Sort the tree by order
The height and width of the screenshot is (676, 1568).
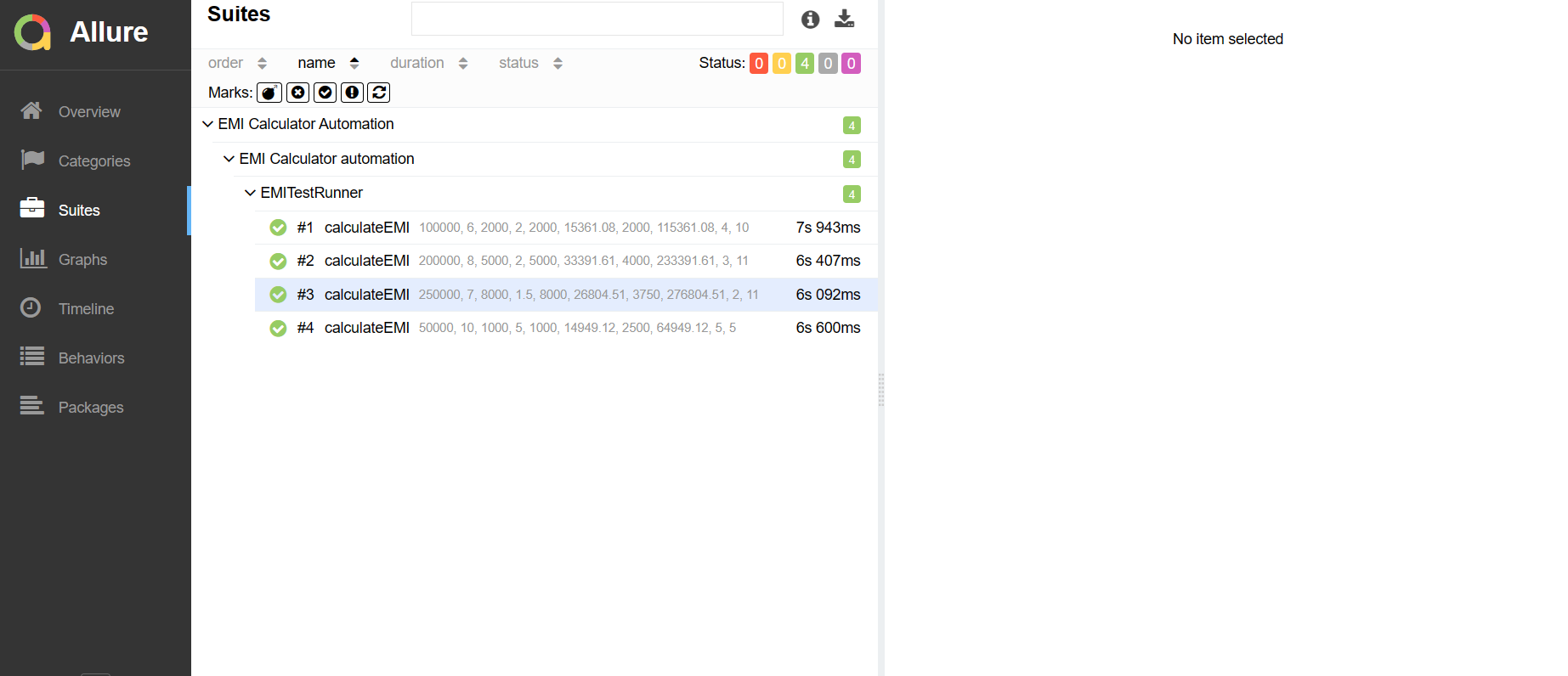[x=237, y=63]
